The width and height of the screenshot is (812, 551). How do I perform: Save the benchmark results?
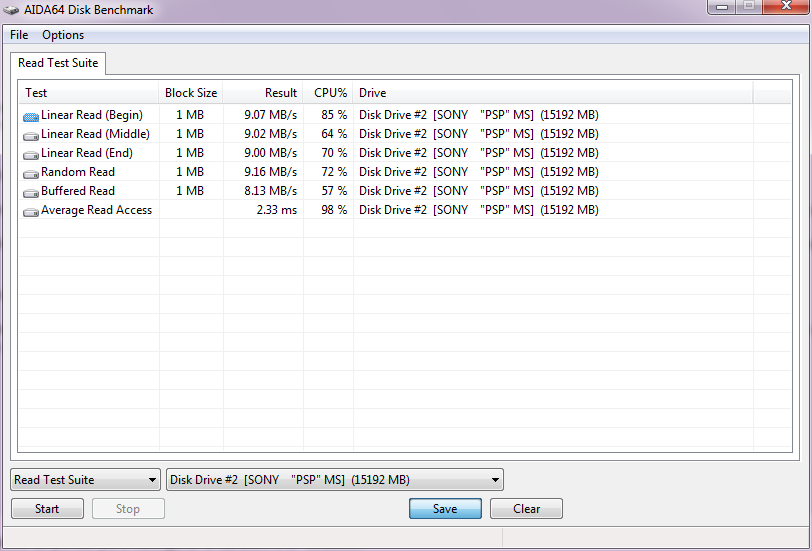click(x=445, y=509)
